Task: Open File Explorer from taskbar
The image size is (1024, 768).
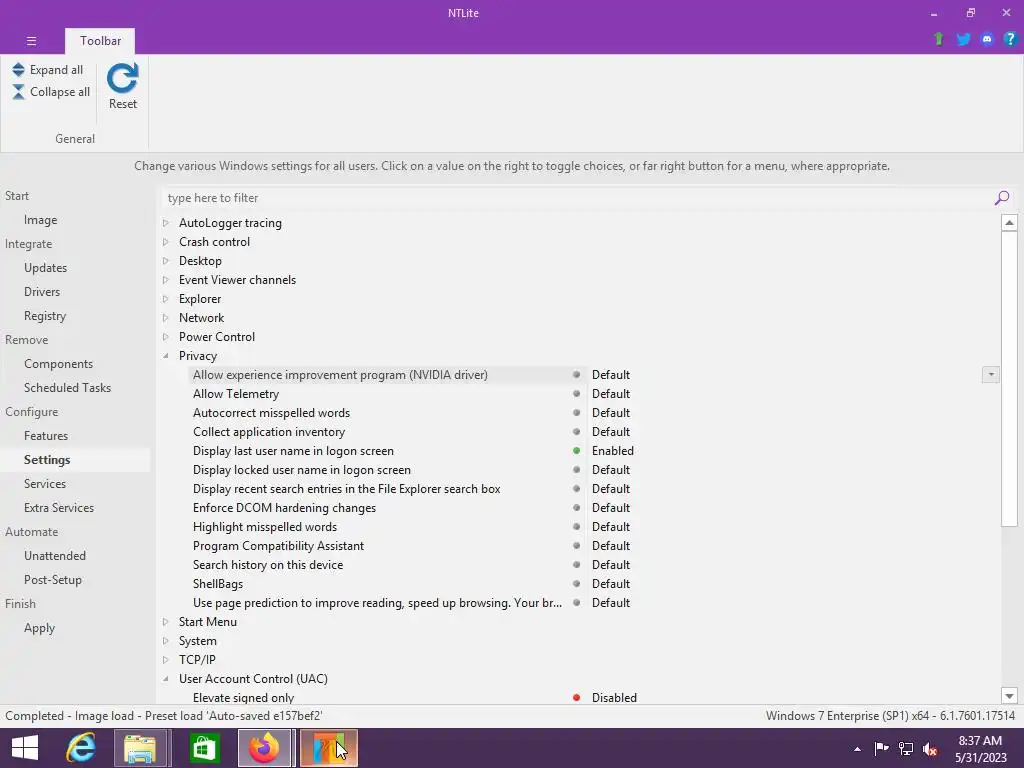Action: (x=140, y=748)
